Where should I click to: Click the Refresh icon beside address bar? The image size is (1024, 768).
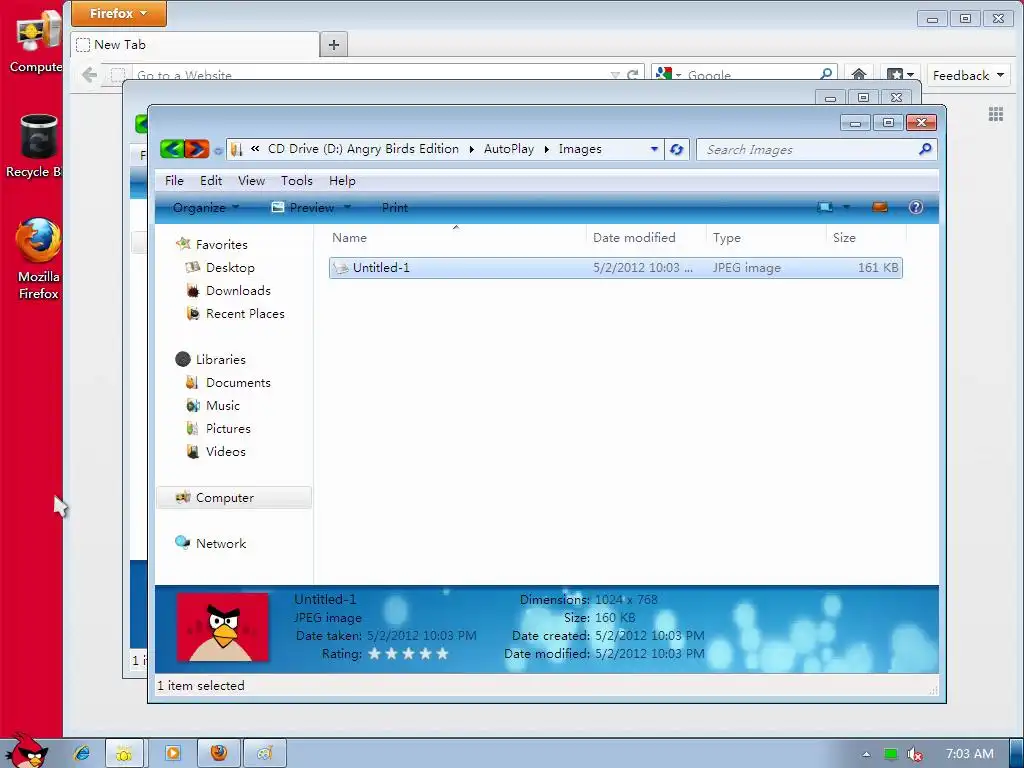tap(677, 150)
